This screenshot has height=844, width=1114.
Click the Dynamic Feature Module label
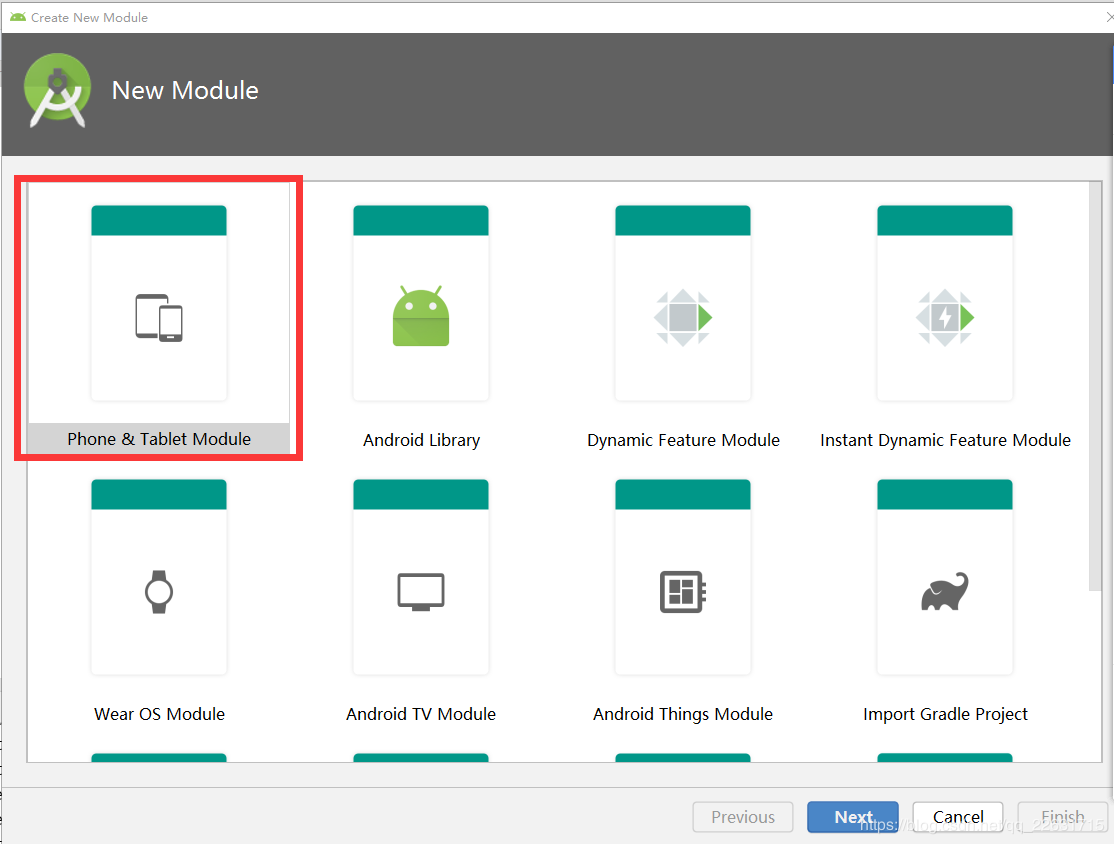click(x=683, y=440)
